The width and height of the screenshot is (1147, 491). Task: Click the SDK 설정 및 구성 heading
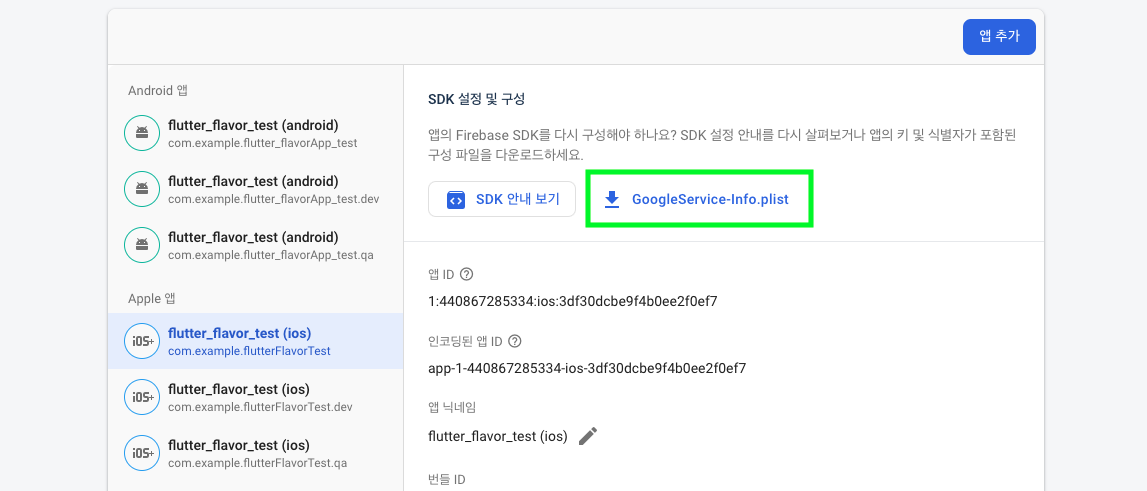coord(476,99)
